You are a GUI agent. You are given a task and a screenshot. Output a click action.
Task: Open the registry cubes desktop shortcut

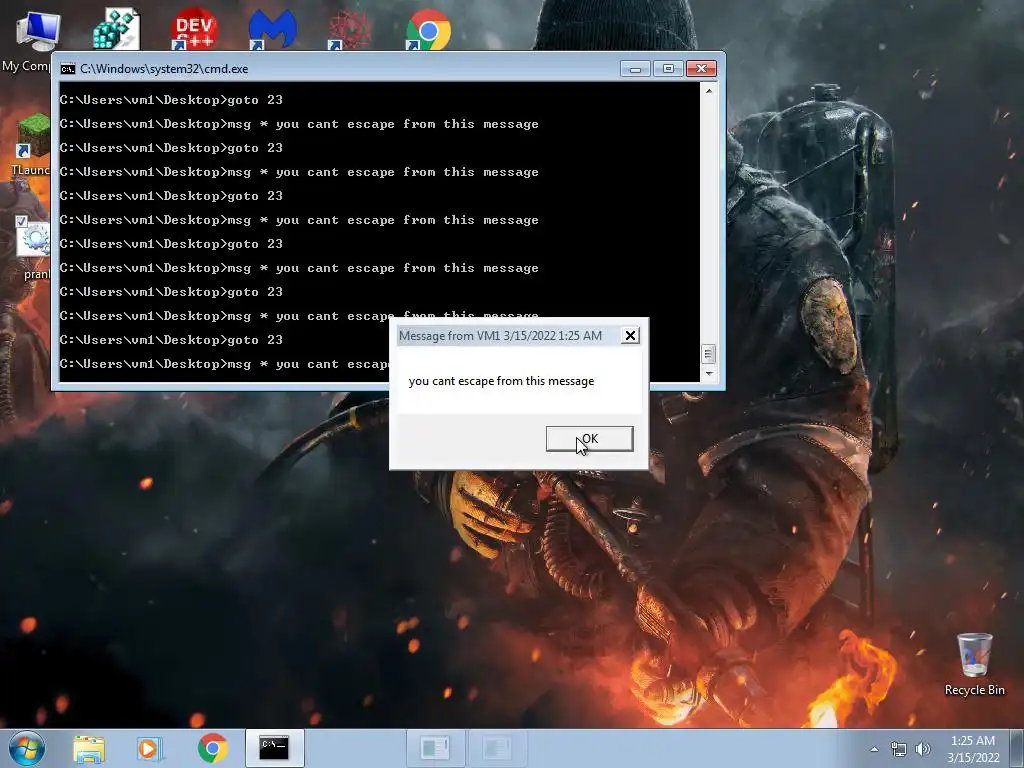(x=117, y=29)
